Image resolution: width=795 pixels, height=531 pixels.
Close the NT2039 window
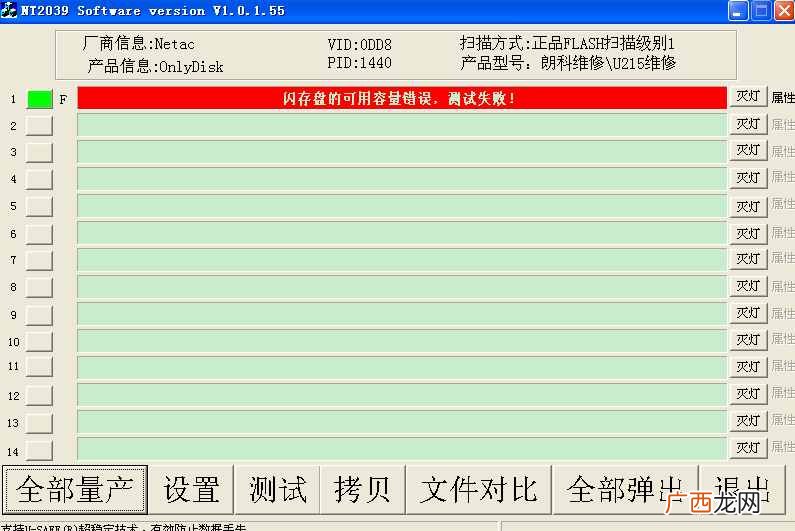click(784, 11)
